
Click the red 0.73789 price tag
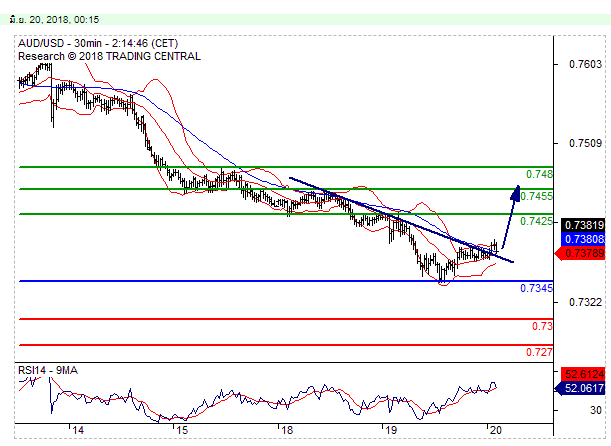coord(580,253)
